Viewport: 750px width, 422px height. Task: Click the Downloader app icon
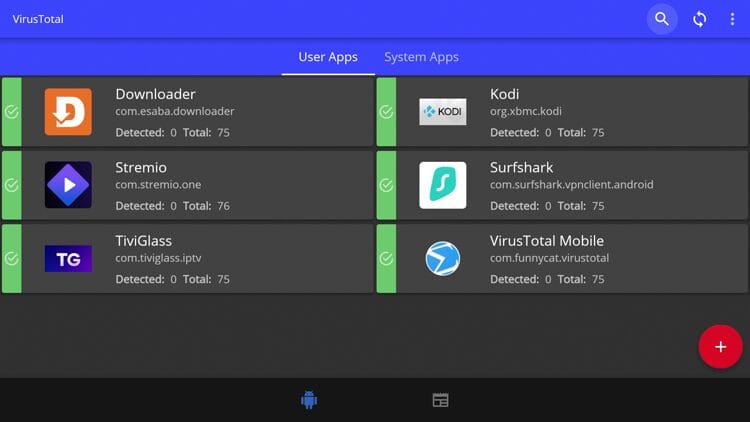point(68,111)
